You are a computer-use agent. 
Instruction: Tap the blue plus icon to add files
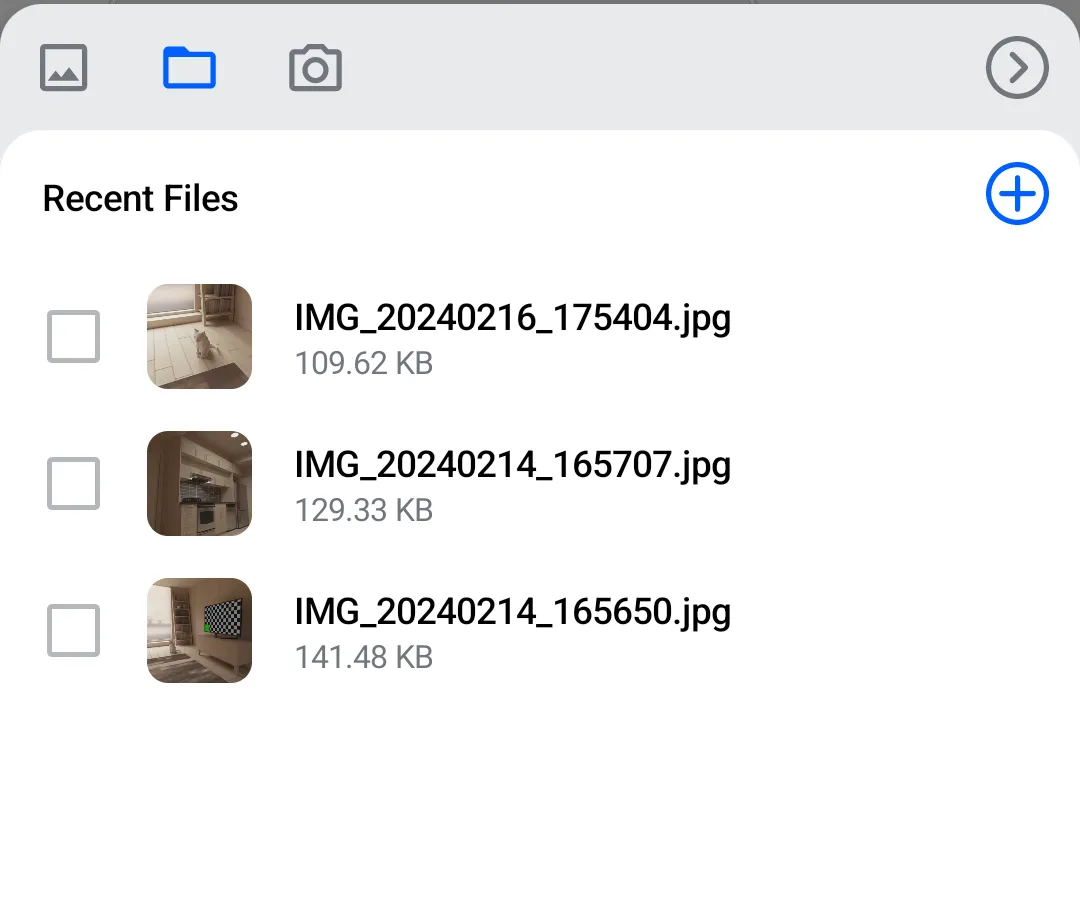1016,194
